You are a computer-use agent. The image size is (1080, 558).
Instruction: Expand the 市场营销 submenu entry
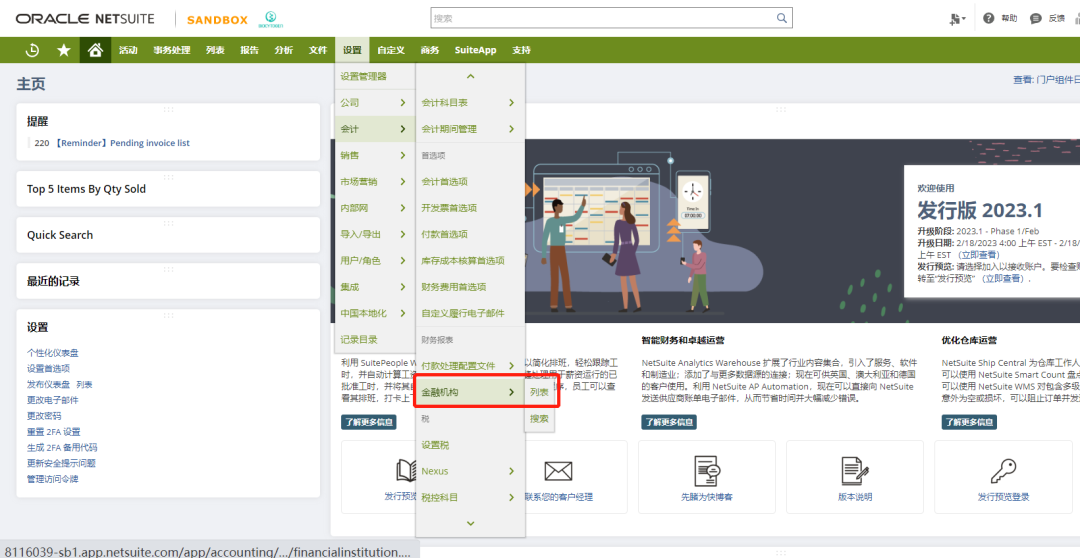pos(375,182)
